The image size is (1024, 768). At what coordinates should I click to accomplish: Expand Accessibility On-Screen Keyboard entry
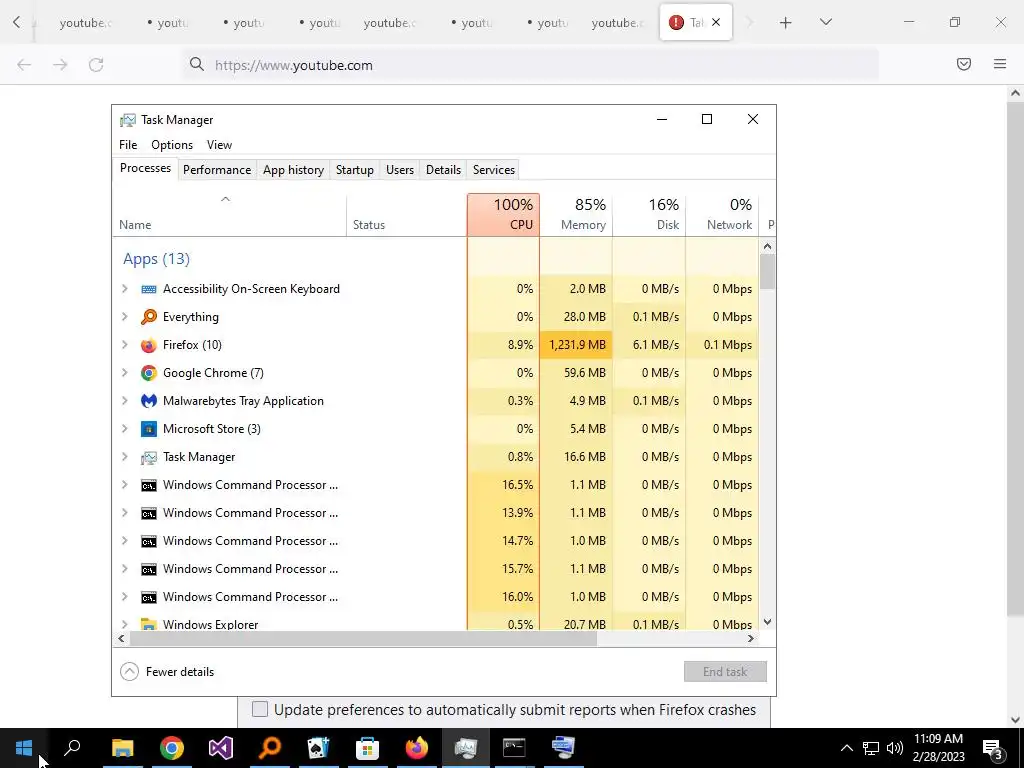(125, 289)
